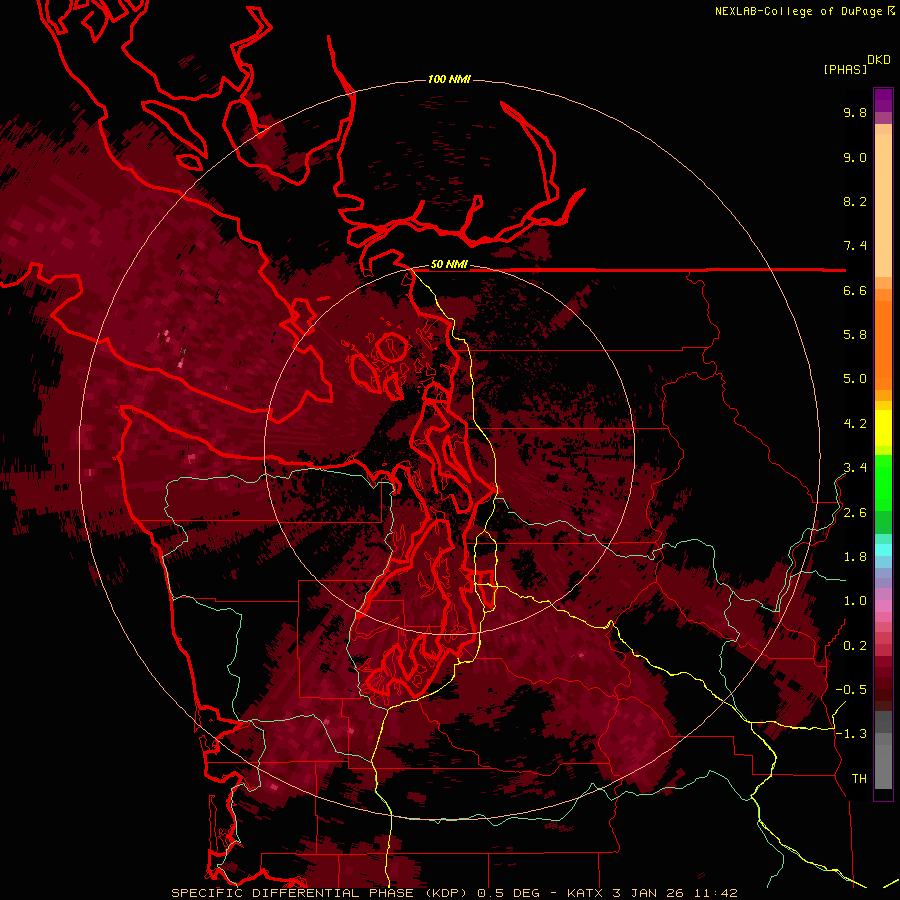The height and width of the screenshot is (900, 900).
Task: Pick the yellow band of the color bar
Action: [x=883, y=428]
